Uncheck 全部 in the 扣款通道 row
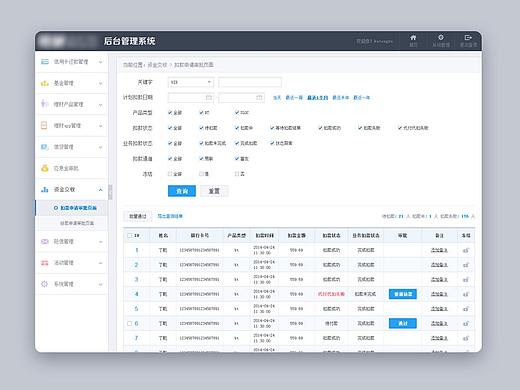Screen dimensions: 520x390 click(x=170, y=158)
